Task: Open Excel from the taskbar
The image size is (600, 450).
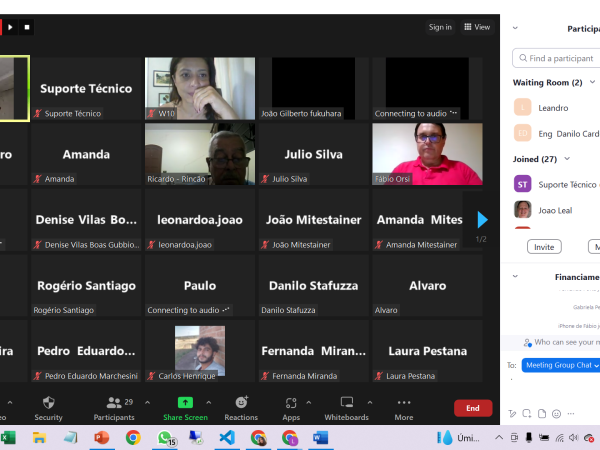Action: pyautogui.click(x=8, y=438)
